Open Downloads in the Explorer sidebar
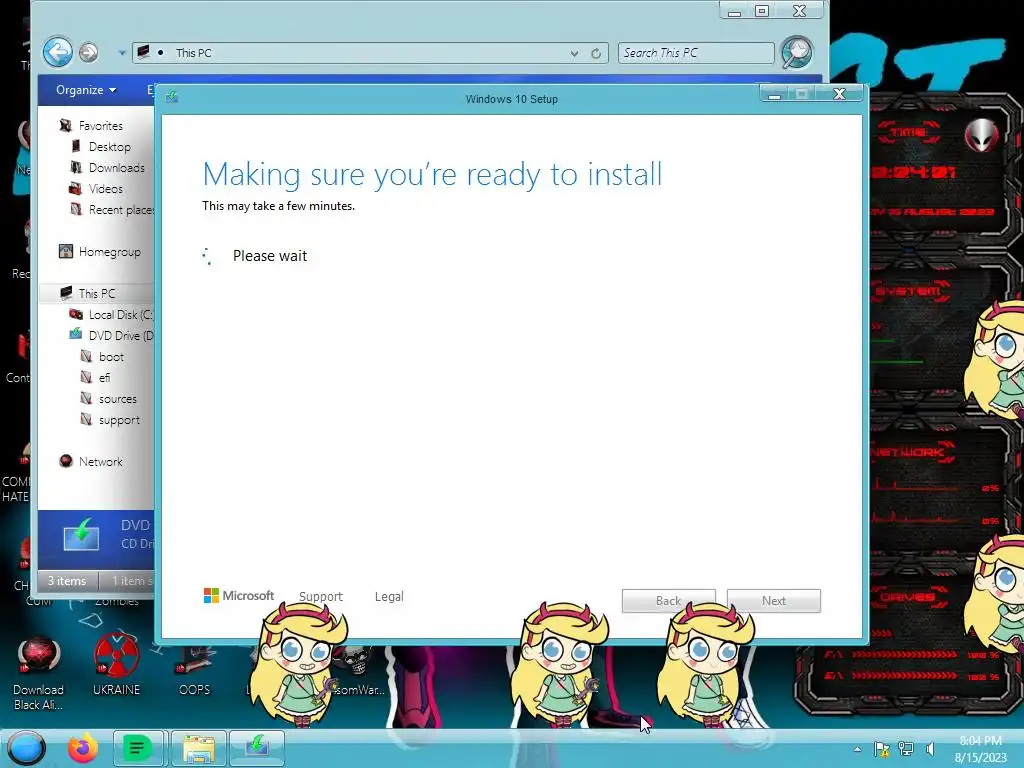This screenshot has width=1024, height=768. pyautogui.click(x=117, y=167)
